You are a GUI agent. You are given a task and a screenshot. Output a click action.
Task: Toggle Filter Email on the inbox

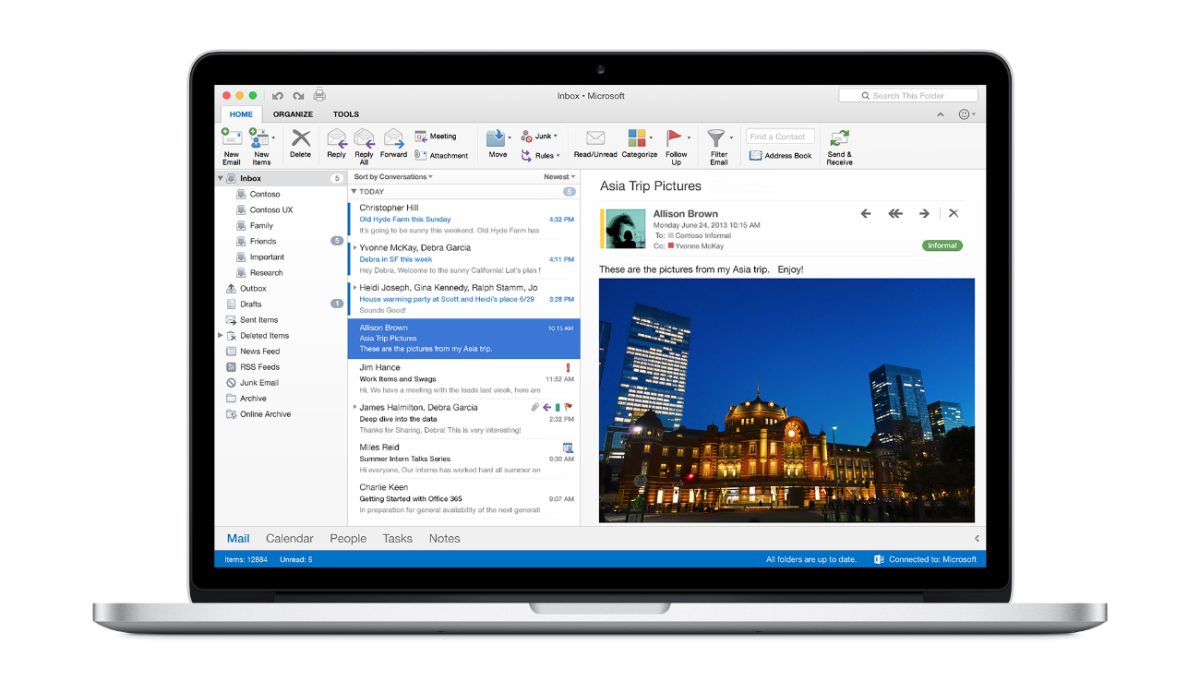click(x=718, y=145)
